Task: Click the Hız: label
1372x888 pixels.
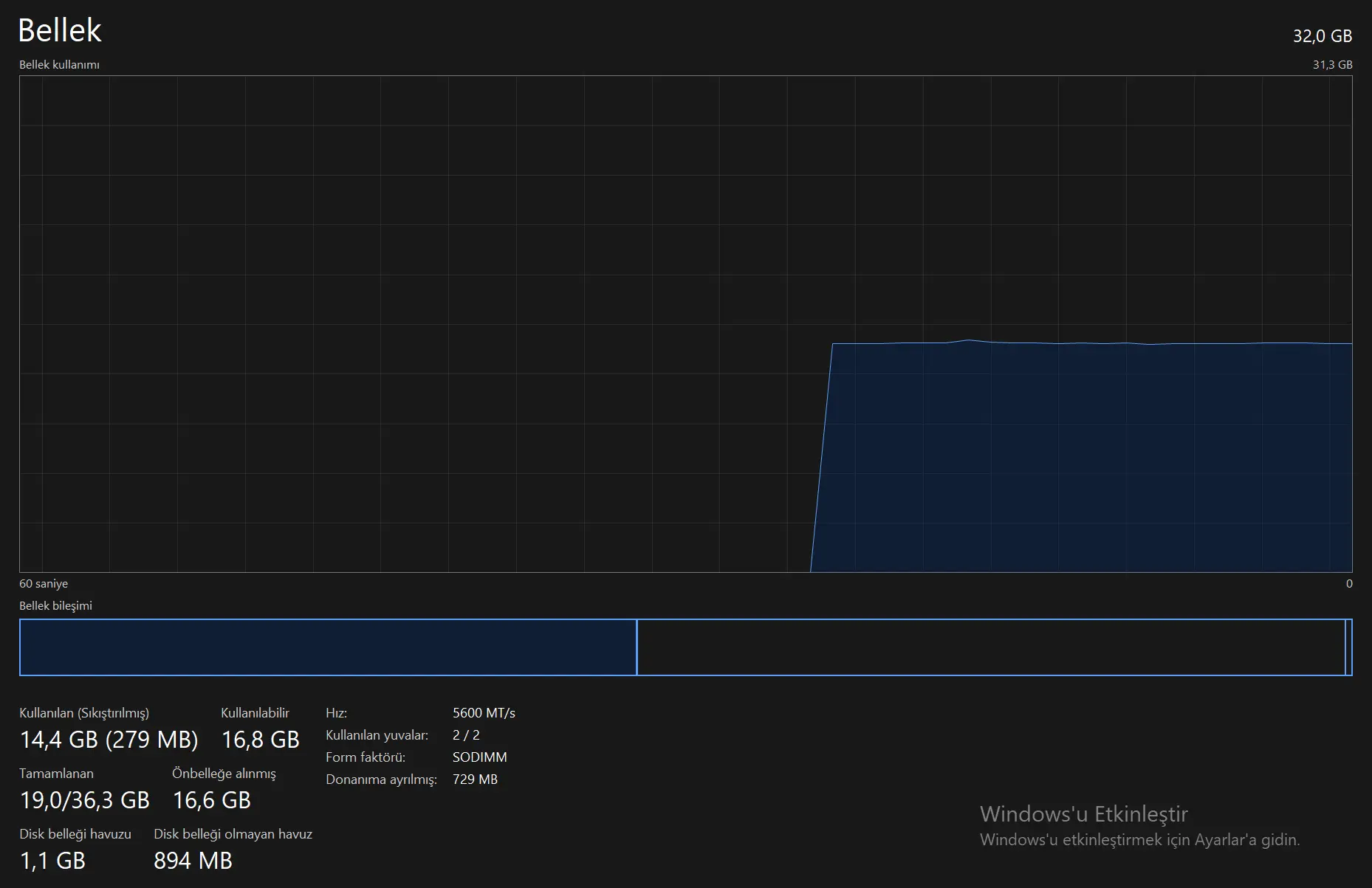Action: click(336, 713)
